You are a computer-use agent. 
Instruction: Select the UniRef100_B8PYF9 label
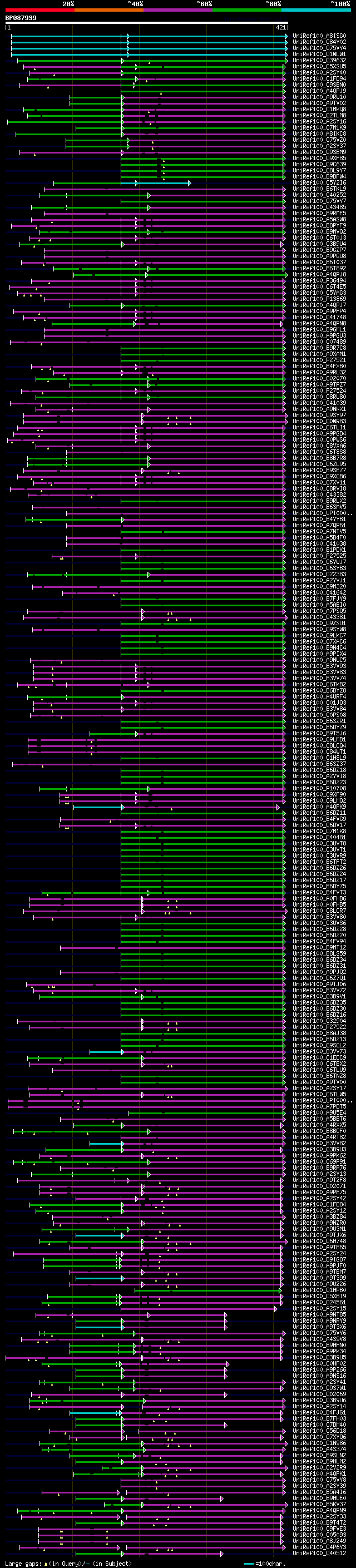pos(319,226)
